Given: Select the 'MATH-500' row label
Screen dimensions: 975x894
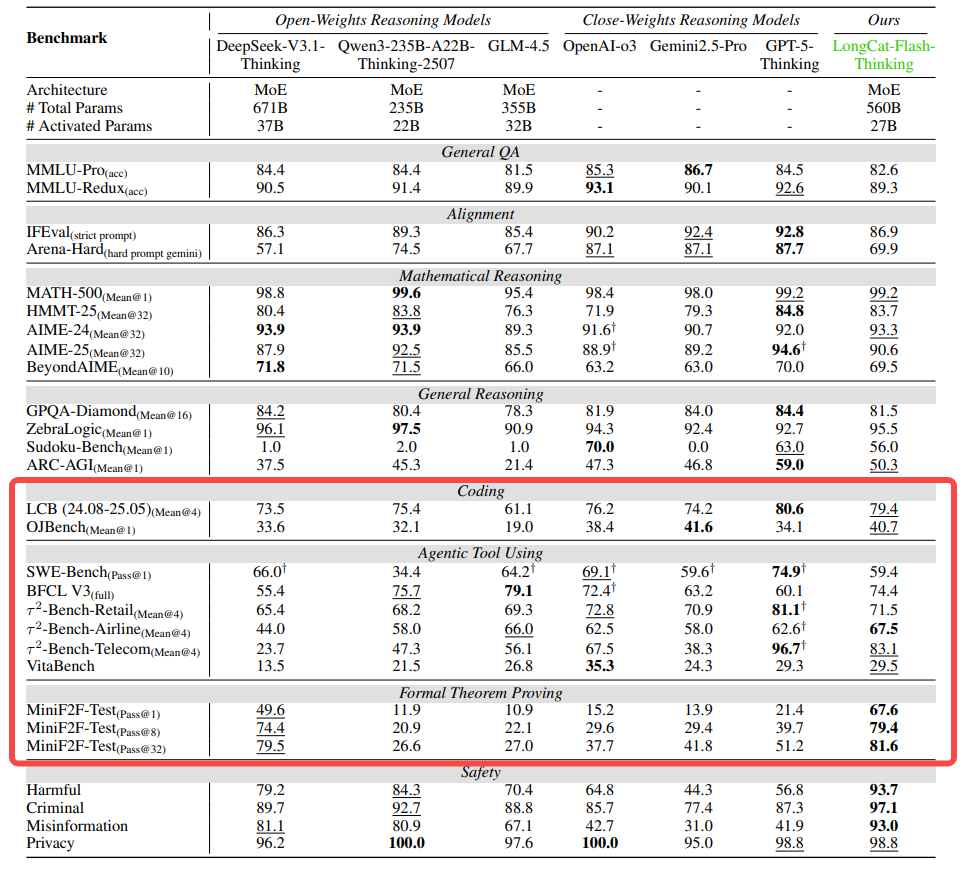Looking at the screenshot, I should [x=88, y=294].
